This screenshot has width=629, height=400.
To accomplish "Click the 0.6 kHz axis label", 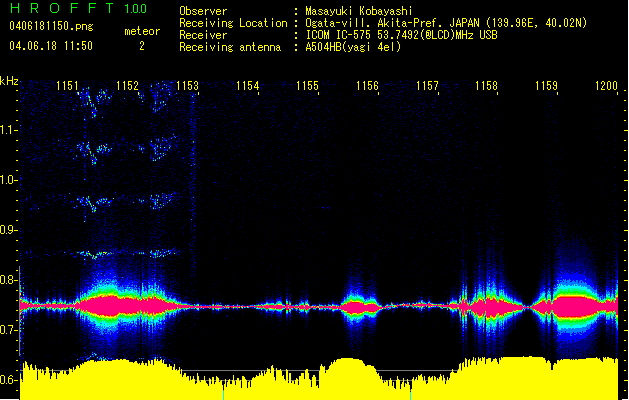I will tap(9, 380).
